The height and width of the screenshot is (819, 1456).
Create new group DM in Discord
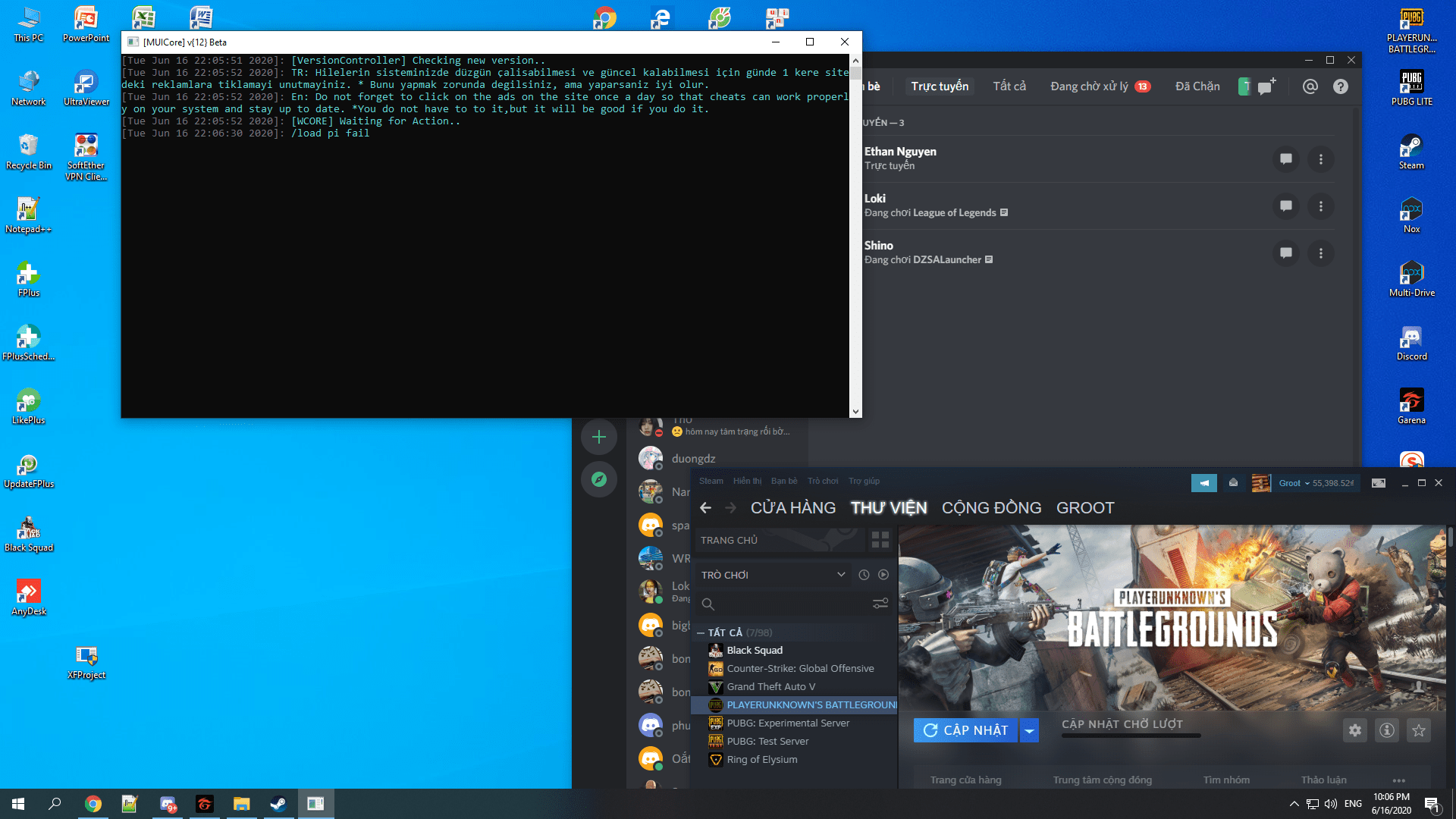(x=1266, y=86)
